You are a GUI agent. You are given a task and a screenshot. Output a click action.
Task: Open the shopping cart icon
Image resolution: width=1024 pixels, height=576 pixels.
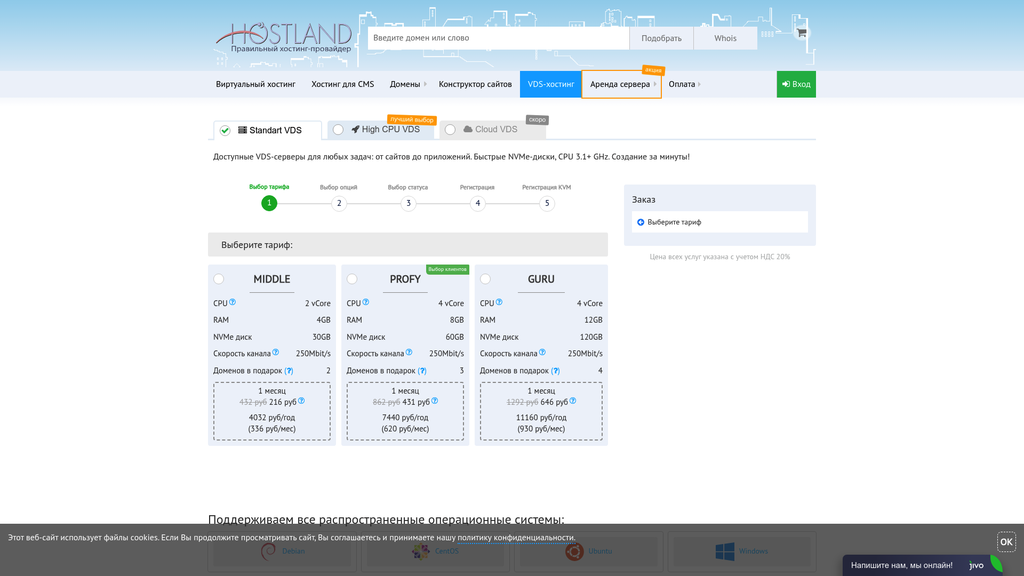[x=801, y=33]
